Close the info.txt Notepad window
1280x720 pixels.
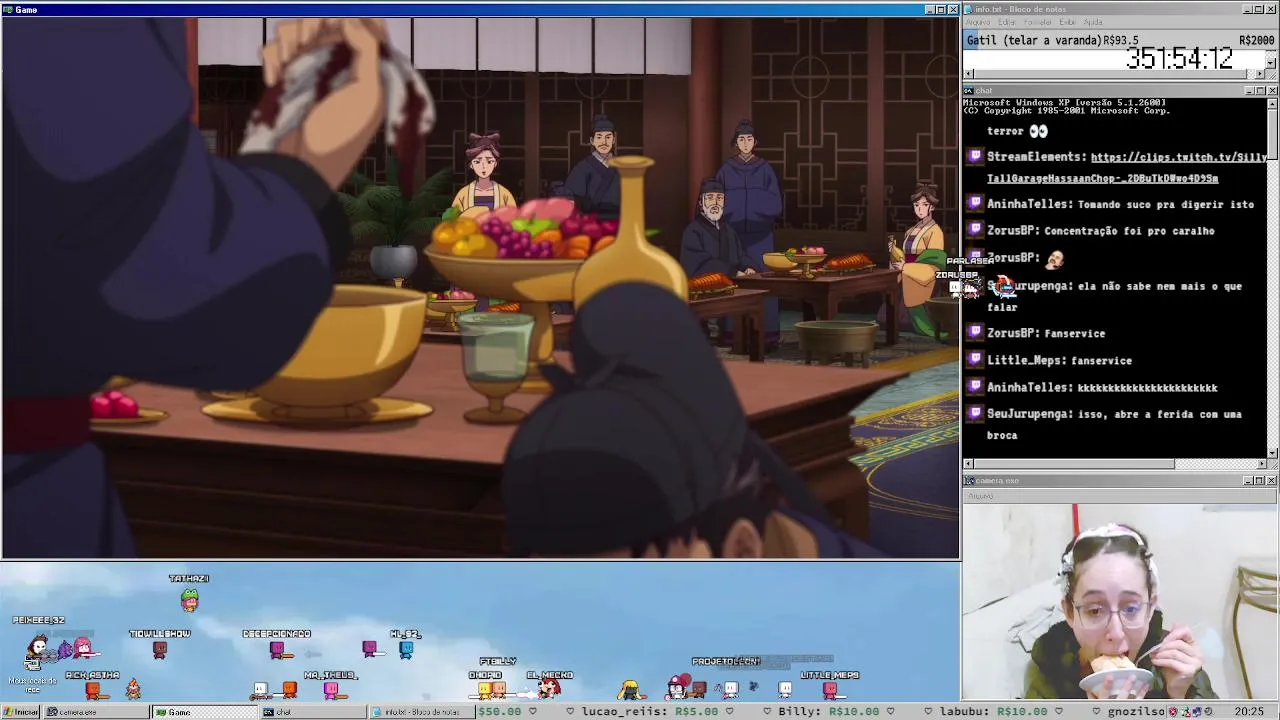pyautogui.click(x=1271, y=9)
